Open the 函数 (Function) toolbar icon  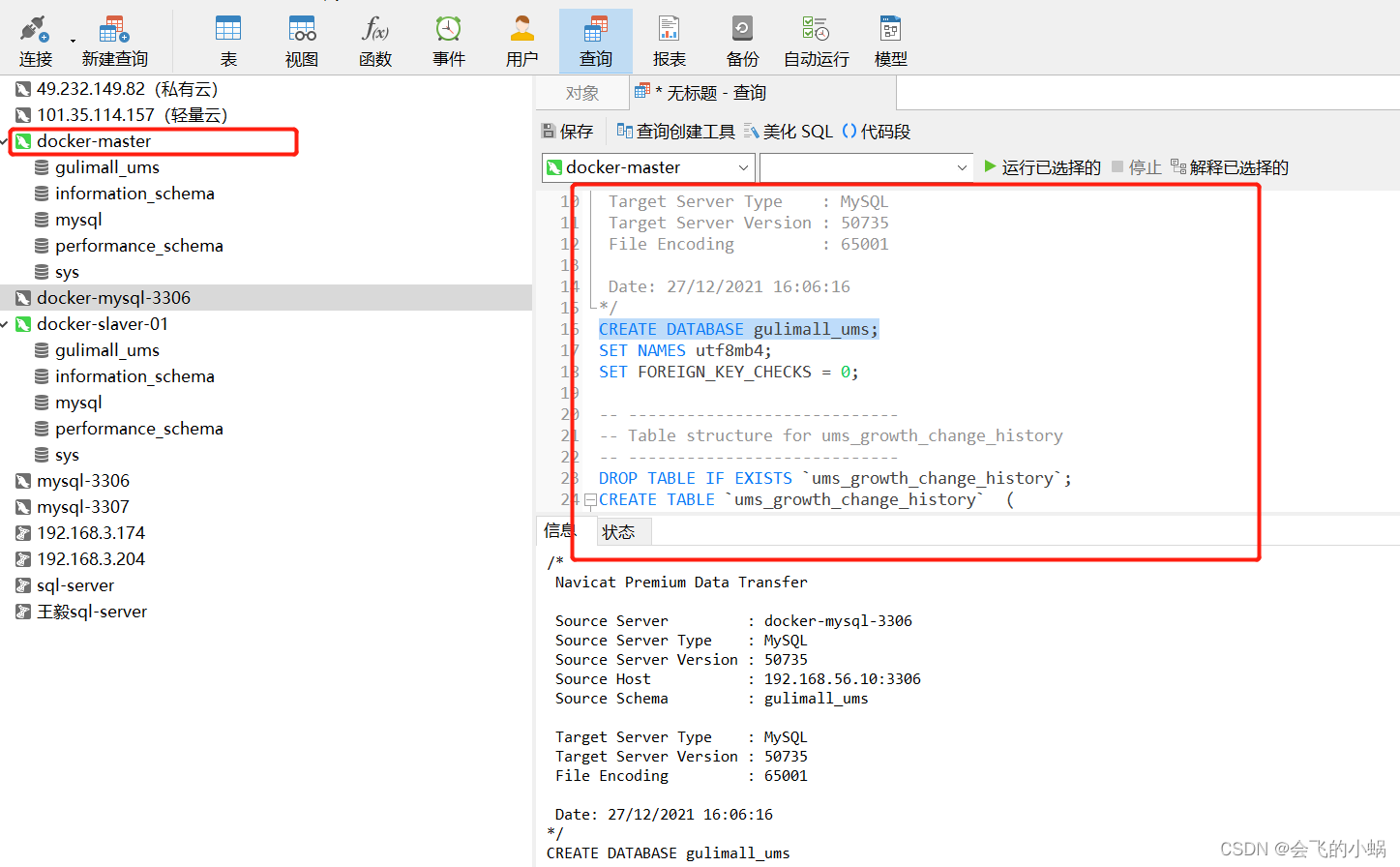click(x=375, y=41)
